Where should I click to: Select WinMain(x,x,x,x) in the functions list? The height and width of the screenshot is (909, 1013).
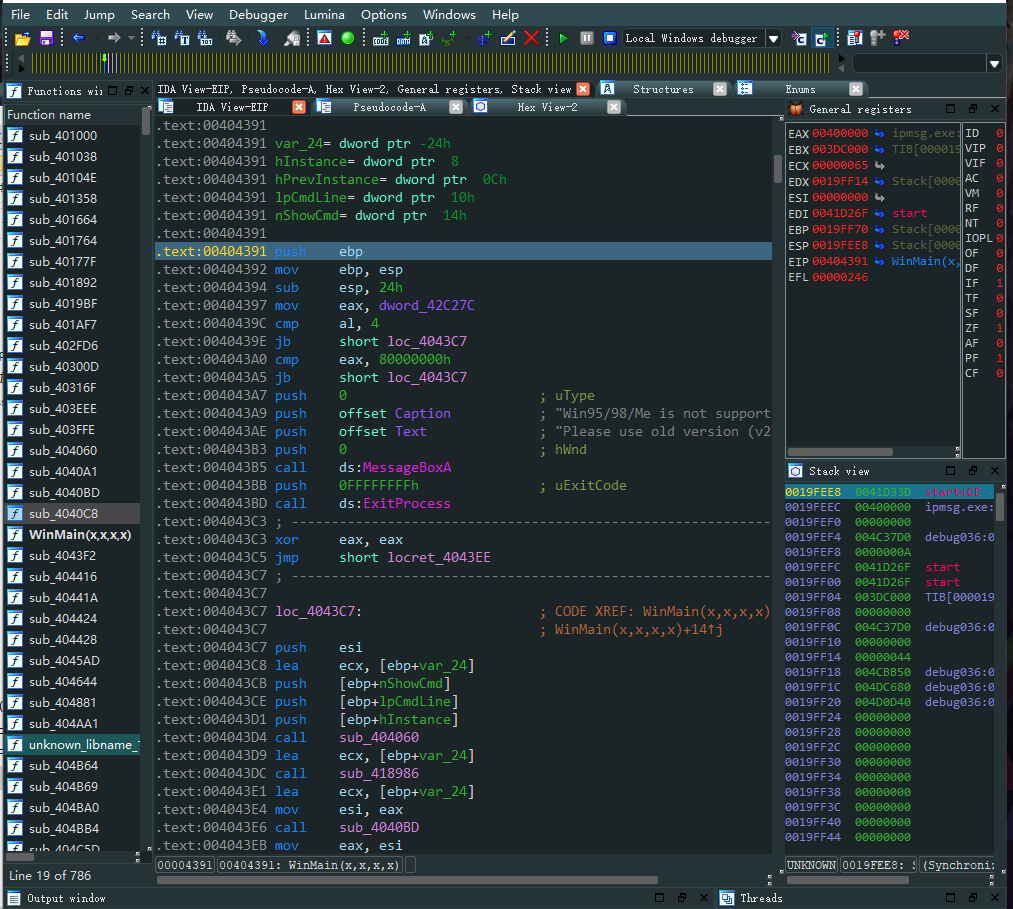coord(80,535)
